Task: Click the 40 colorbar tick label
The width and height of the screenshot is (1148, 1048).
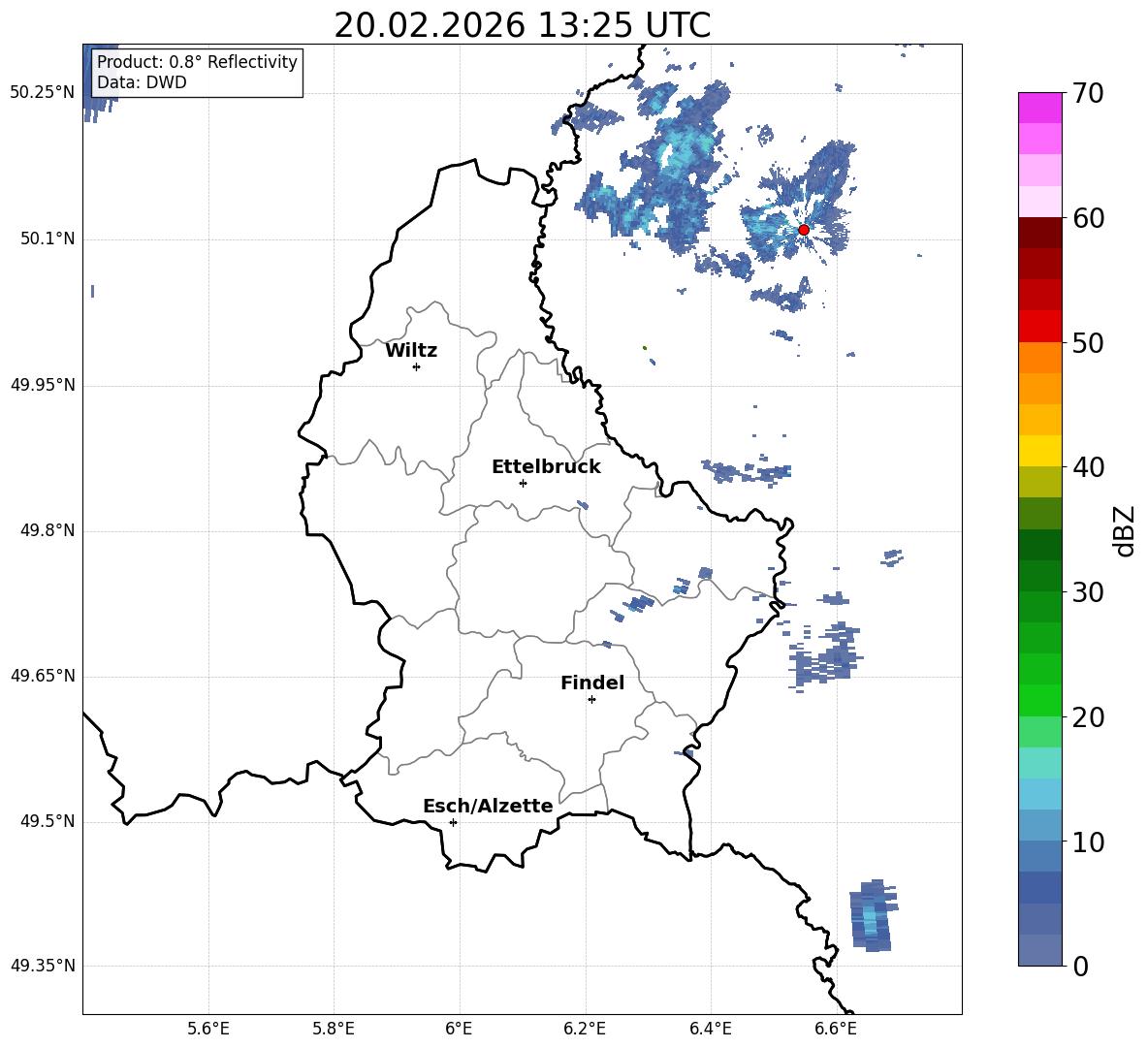Action: point(1088,467)
